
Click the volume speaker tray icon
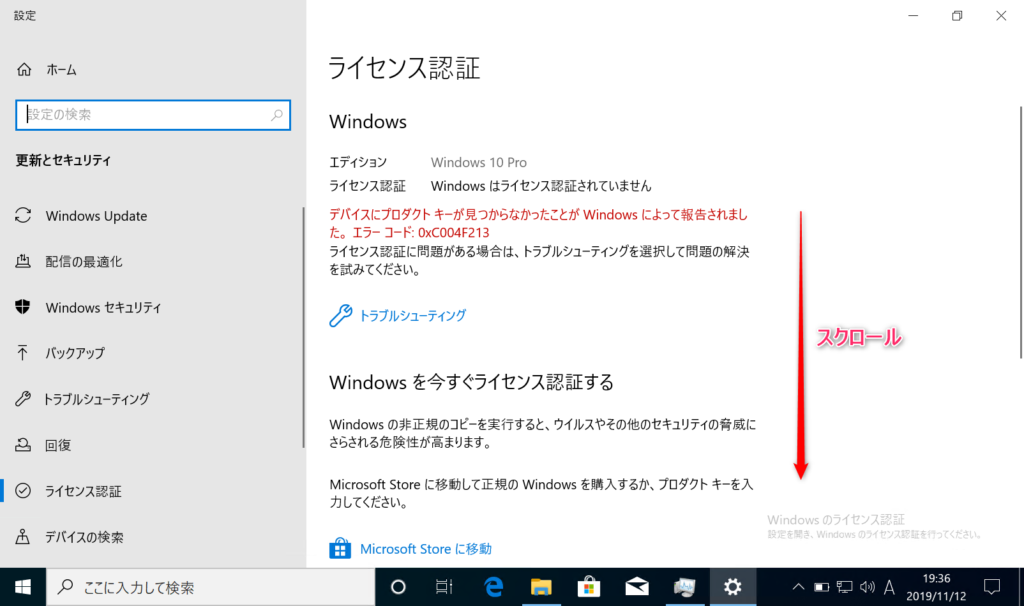coord(867,587)
